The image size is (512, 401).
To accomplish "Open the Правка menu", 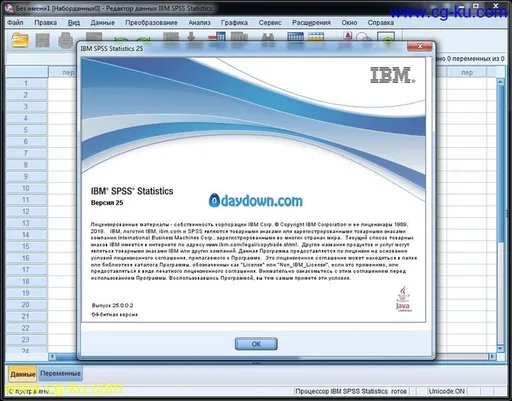I will coord(45,23).
